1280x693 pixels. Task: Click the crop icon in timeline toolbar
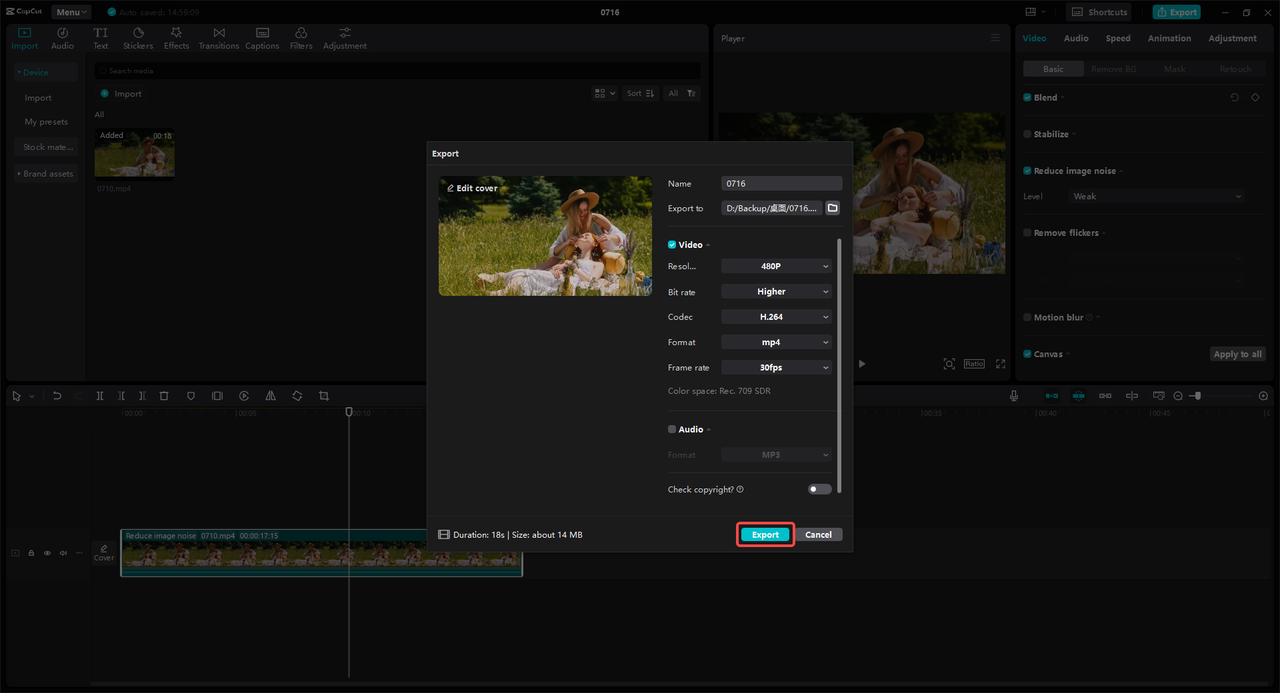324,396
